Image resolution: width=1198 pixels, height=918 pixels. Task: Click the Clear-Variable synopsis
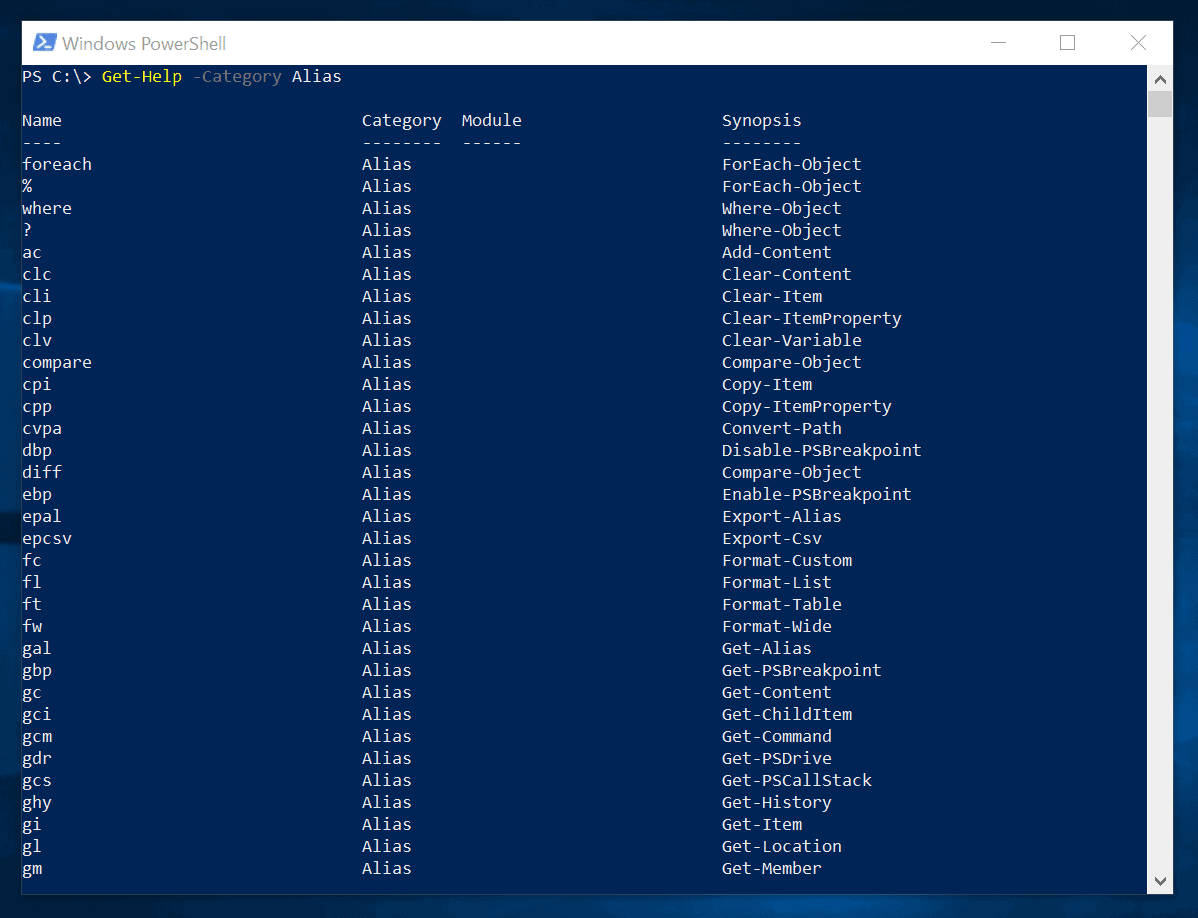pos(792,340)
